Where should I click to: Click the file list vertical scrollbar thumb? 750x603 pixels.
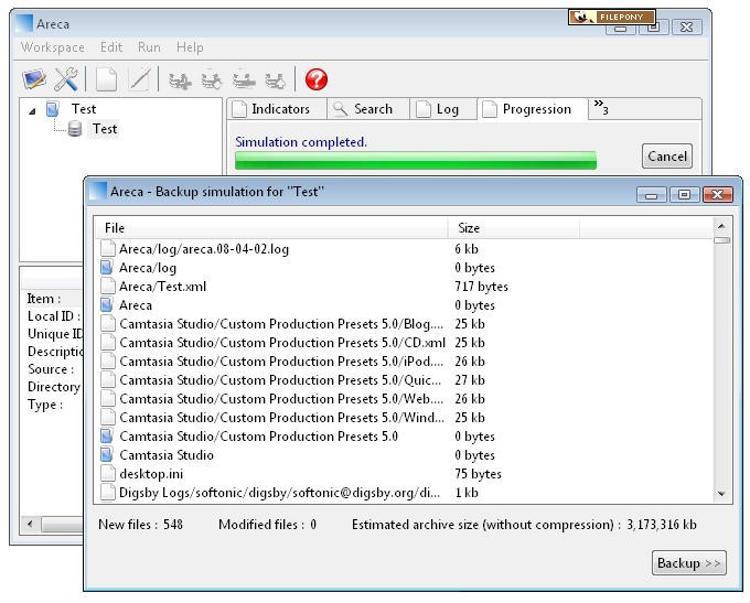722,240
